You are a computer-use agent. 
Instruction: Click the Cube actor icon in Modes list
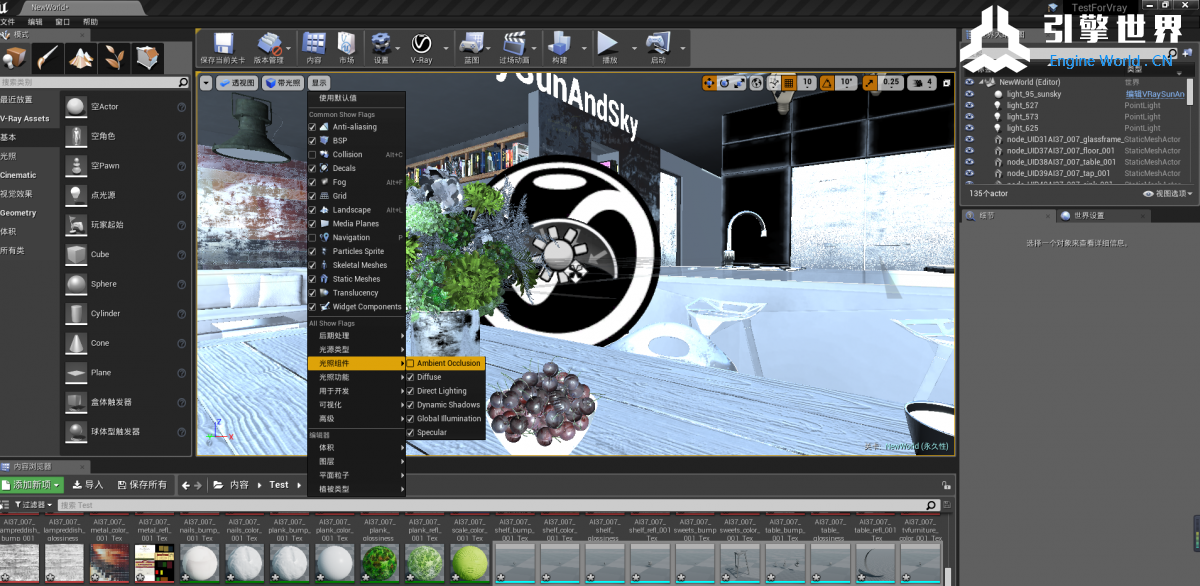pos(76,254)
